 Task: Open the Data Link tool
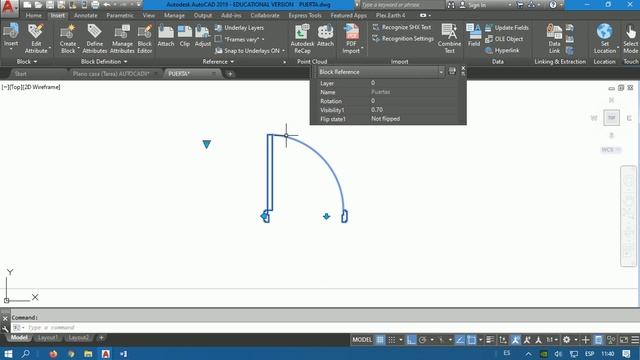554,39
